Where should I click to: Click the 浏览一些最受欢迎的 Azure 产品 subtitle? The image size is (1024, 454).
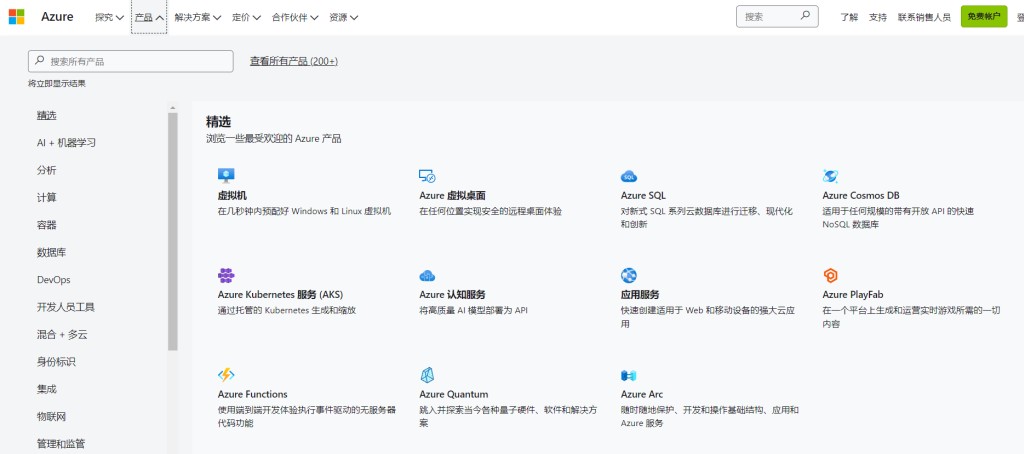click(274, 138)
